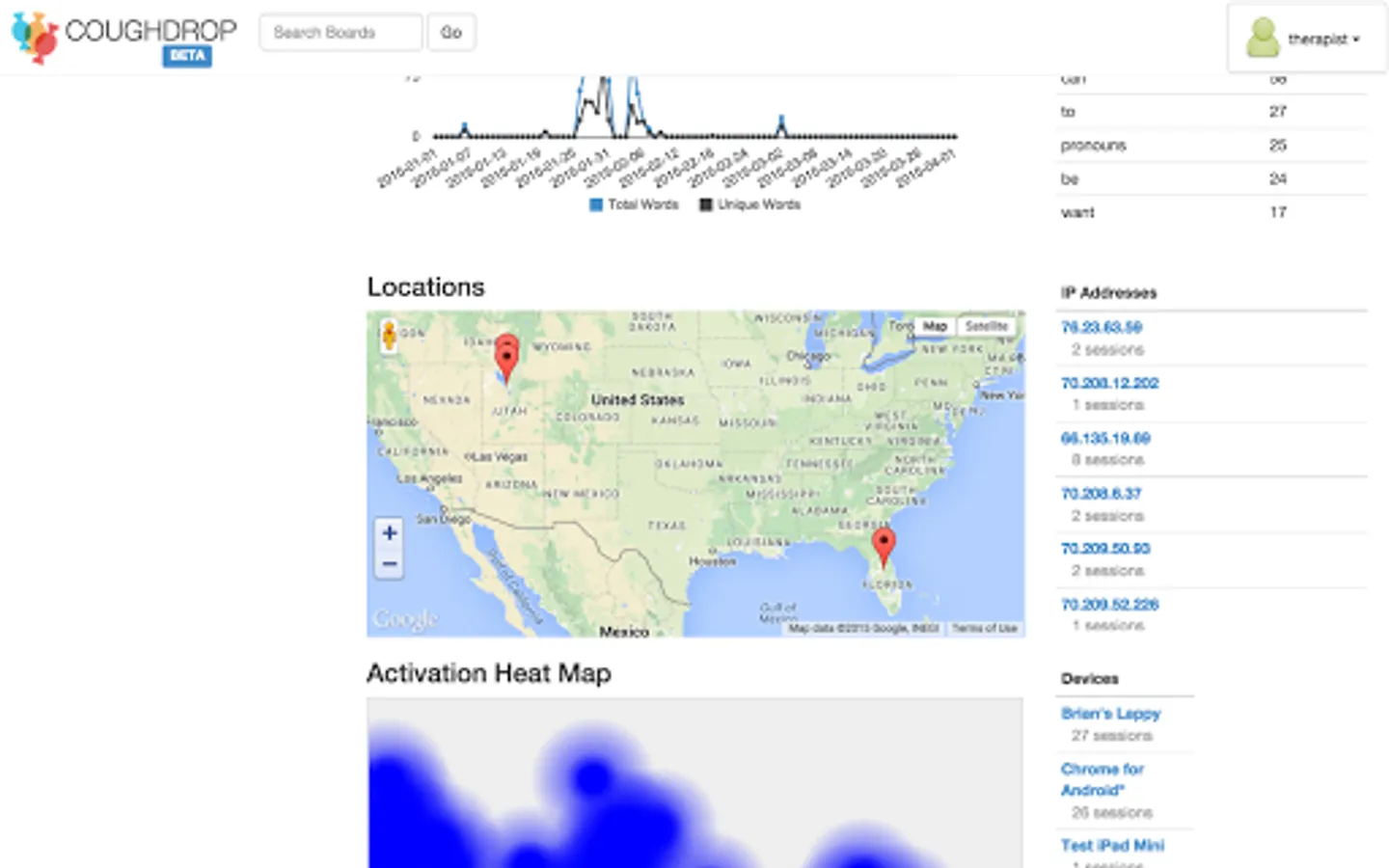Toggle the Total Words blue legend swatch
The width and height of the screenshot is (1389, 868).
click(x=596, y=204)
